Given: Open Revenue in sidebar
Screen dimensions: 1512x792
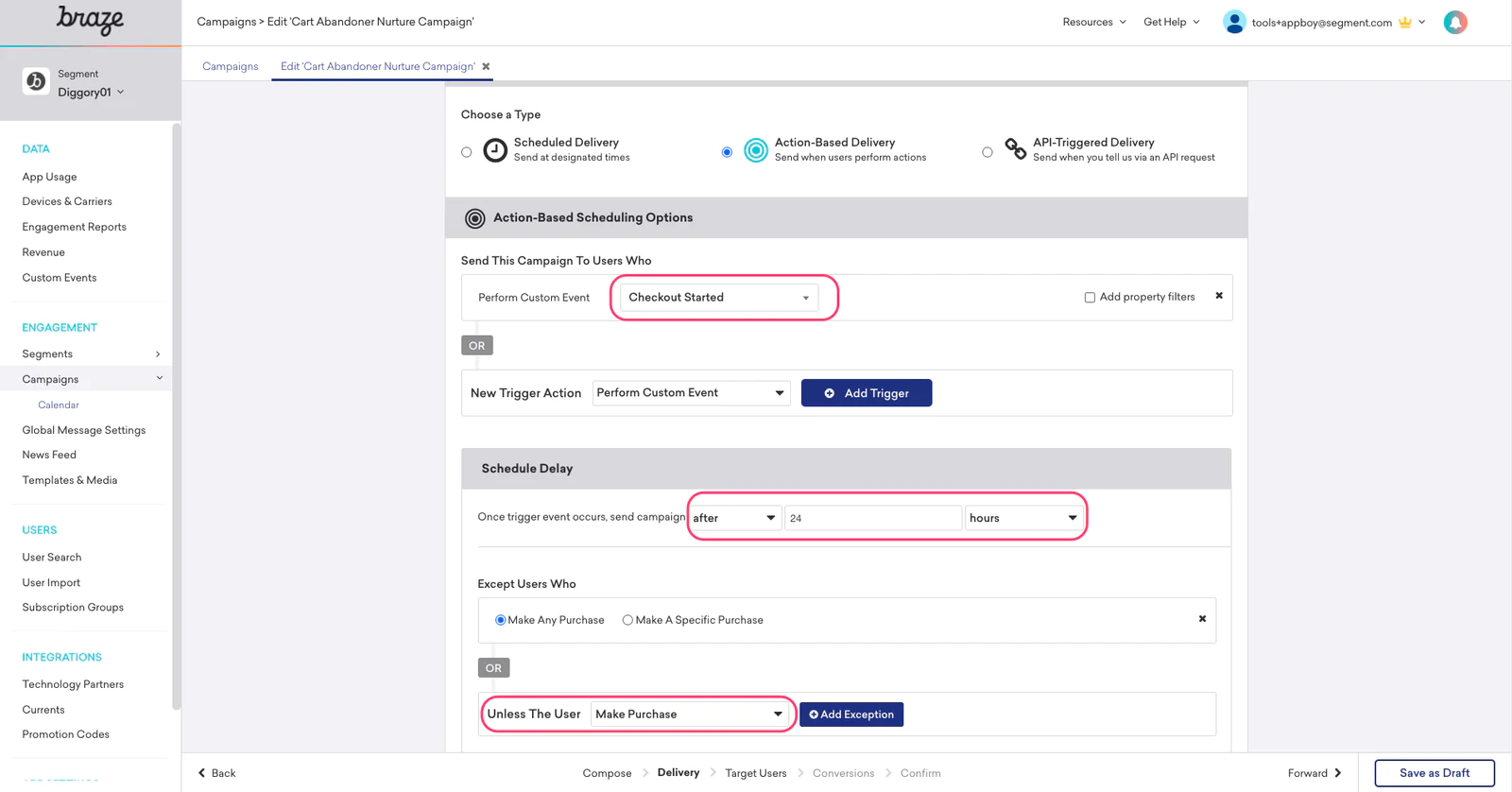Looking at the screenshot, I should click(43, 252).
